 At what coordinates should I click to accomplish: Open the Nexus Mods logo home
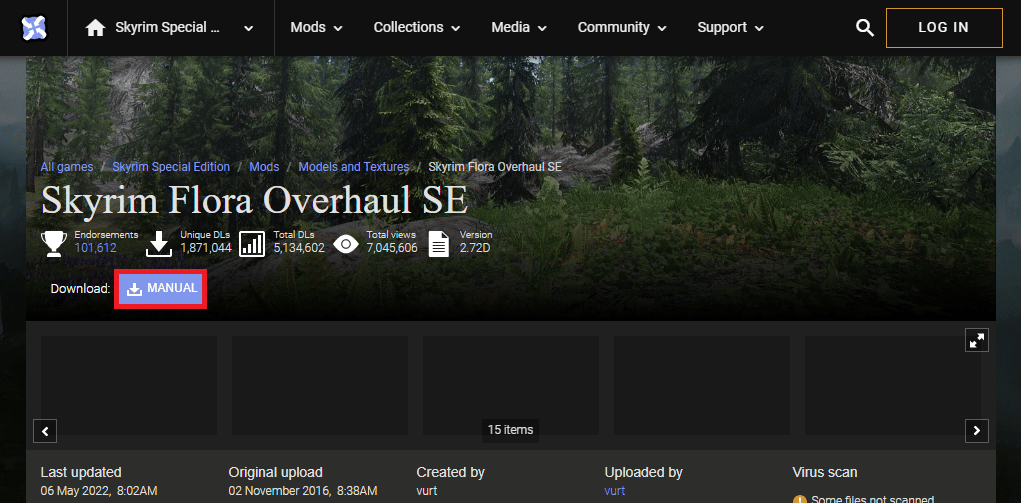coord(34,28)
